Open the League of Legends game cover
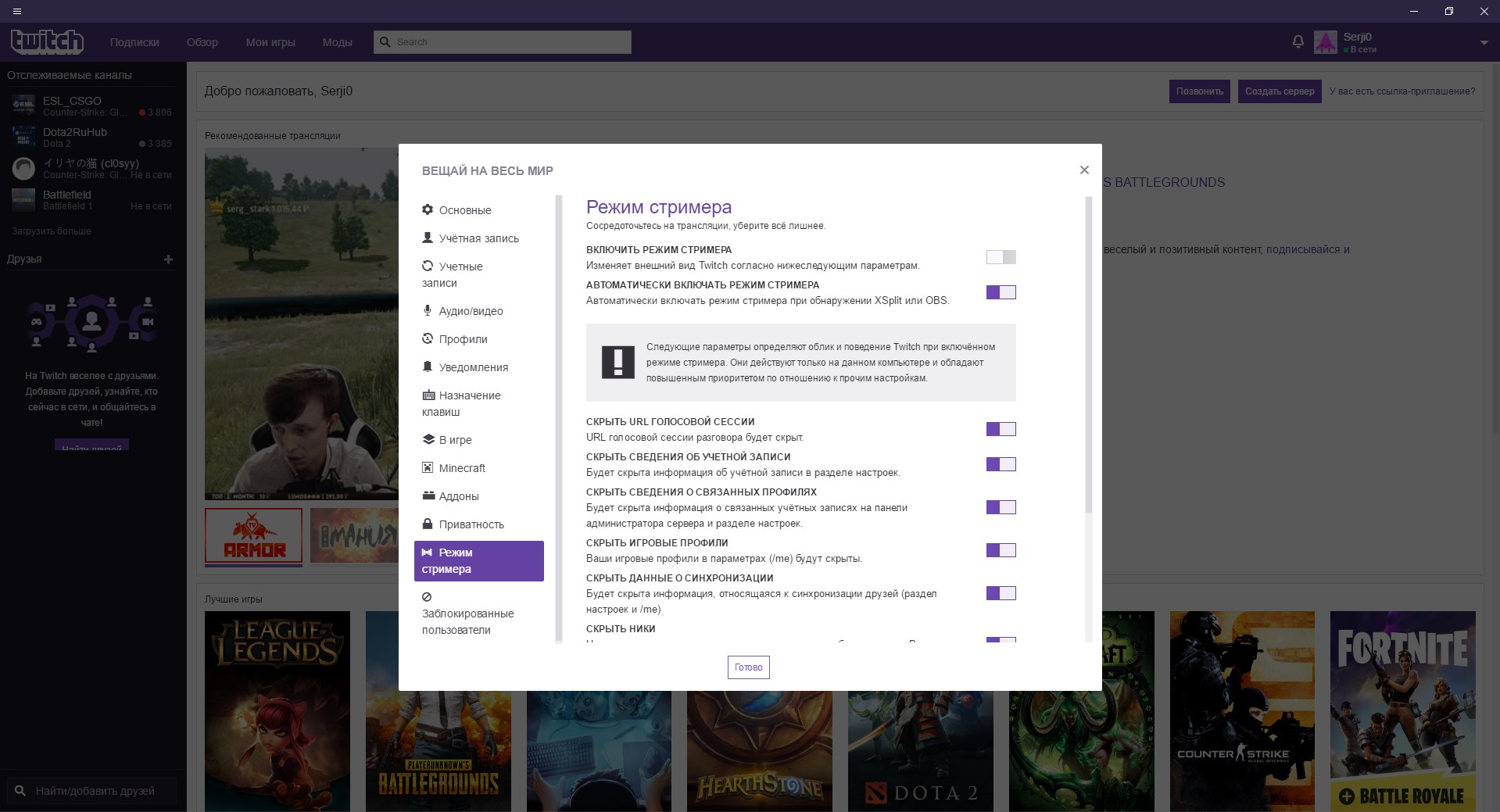 tap(277, 711)
